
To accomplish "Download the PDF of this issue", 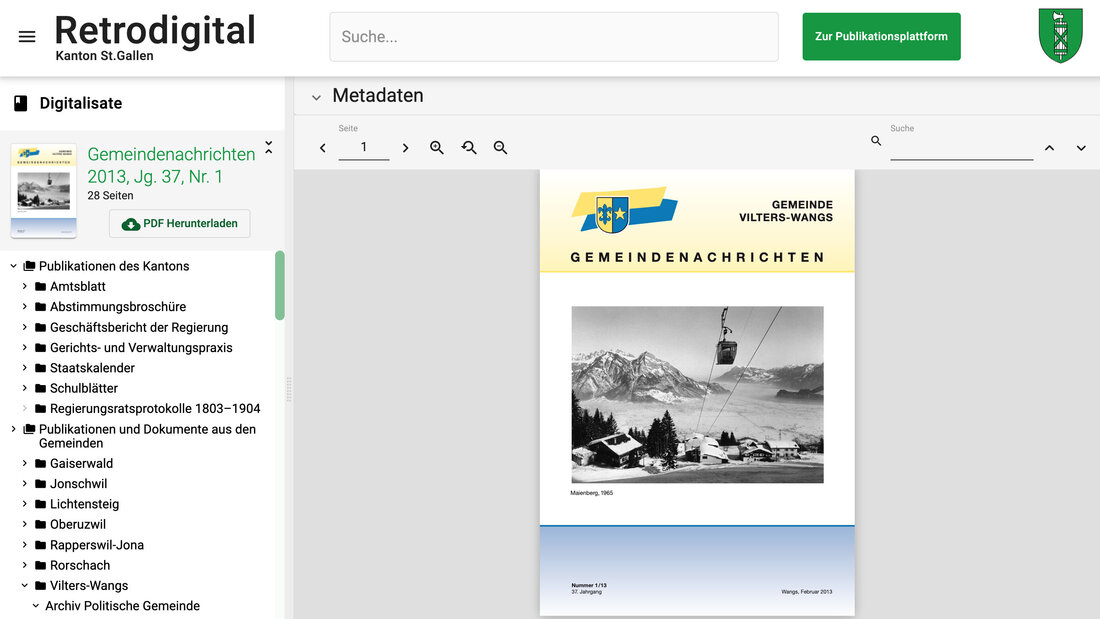I will pos(180,224).
